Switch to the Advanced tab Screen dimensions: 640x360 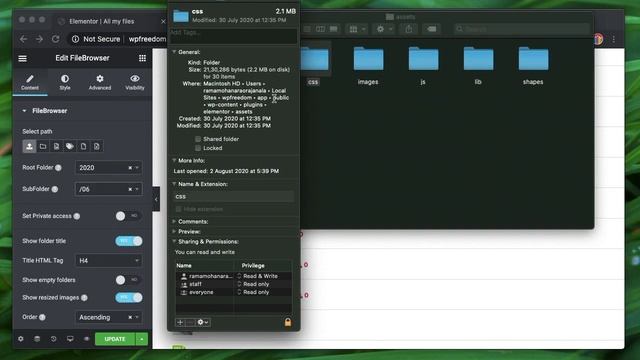tap(100, 82)
